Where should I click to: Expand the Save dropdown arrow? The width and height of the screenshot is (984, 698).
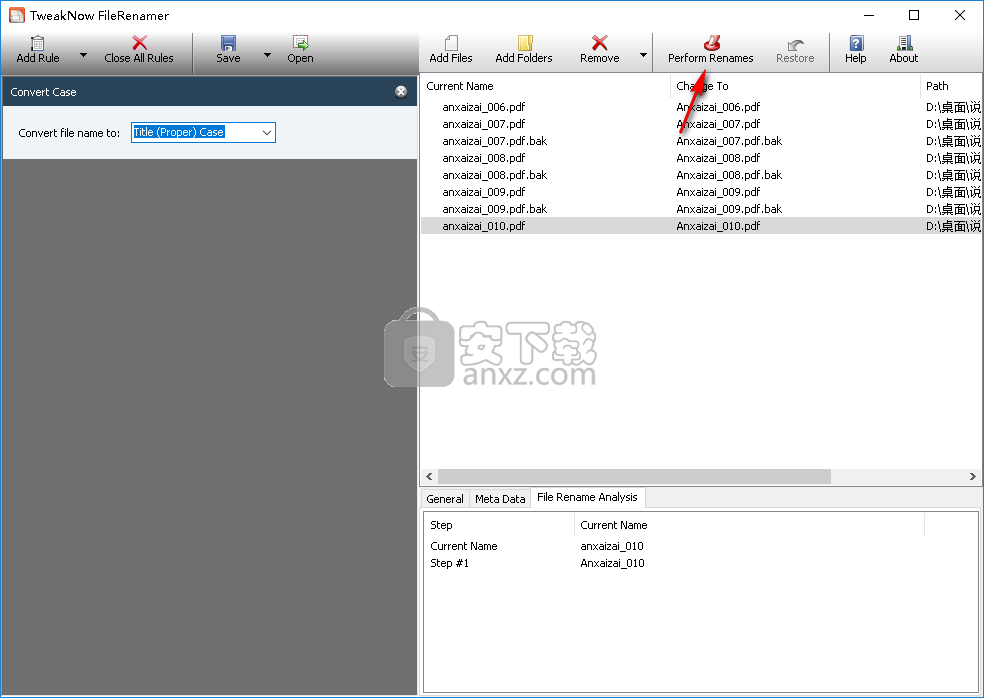point(267,55)
